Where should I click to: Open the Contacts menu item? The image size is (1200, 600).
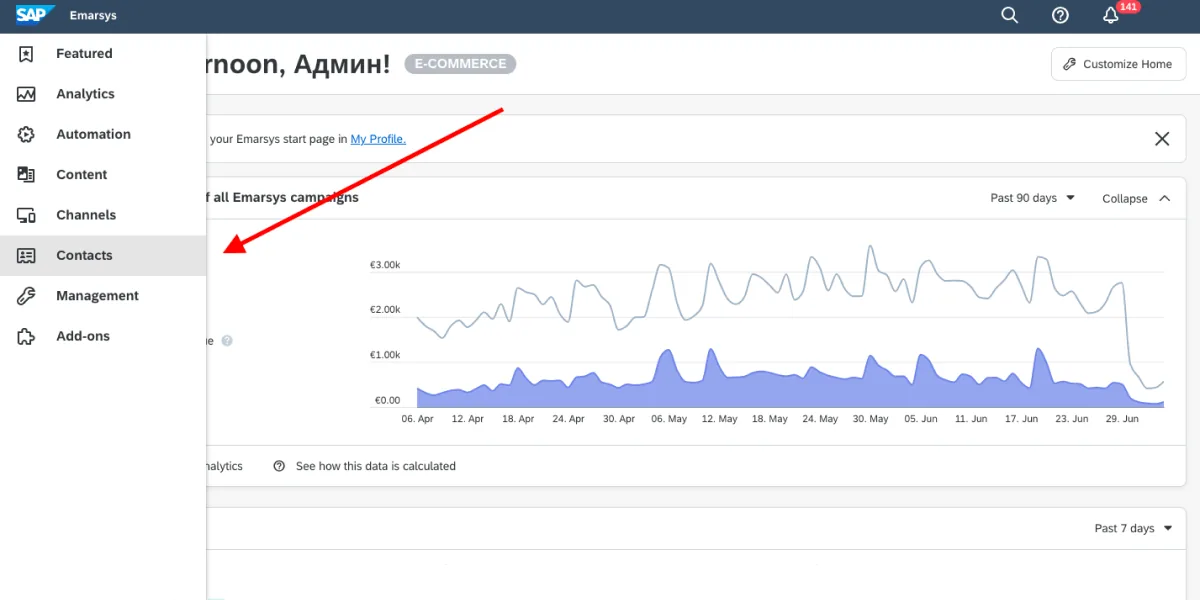click(x=103, y=256)
